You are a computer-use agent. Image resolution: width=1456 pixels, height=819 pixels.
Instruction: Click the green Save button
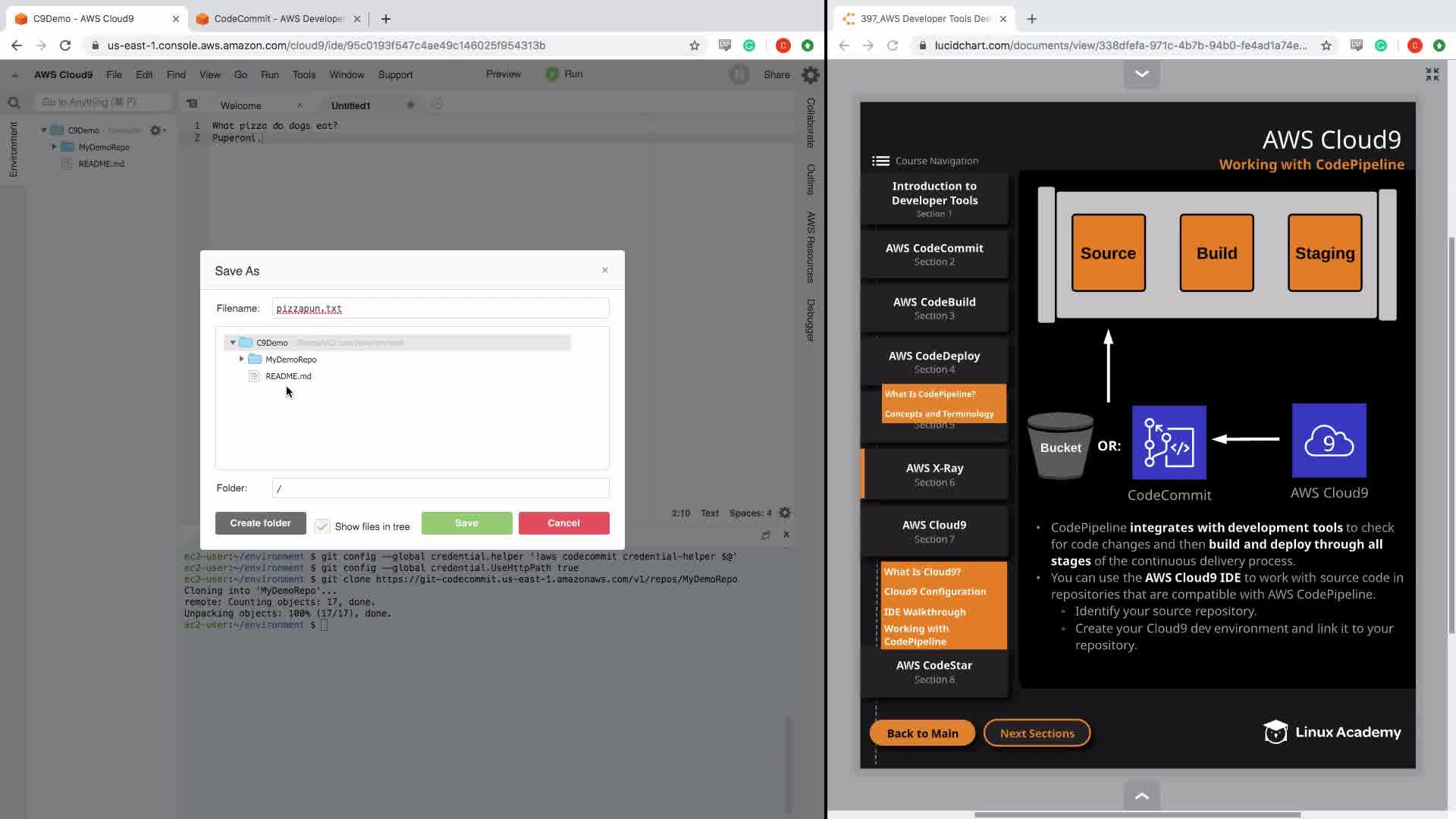pos(466,523)
